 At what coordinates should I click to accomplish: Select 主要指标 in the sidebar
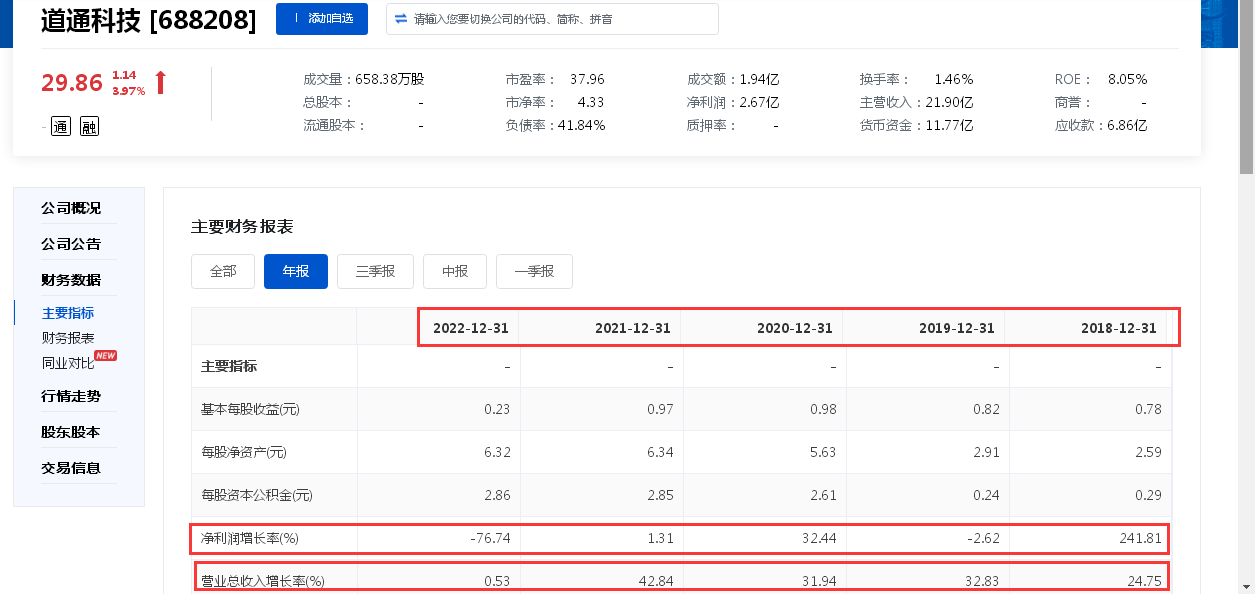[68, 313]
